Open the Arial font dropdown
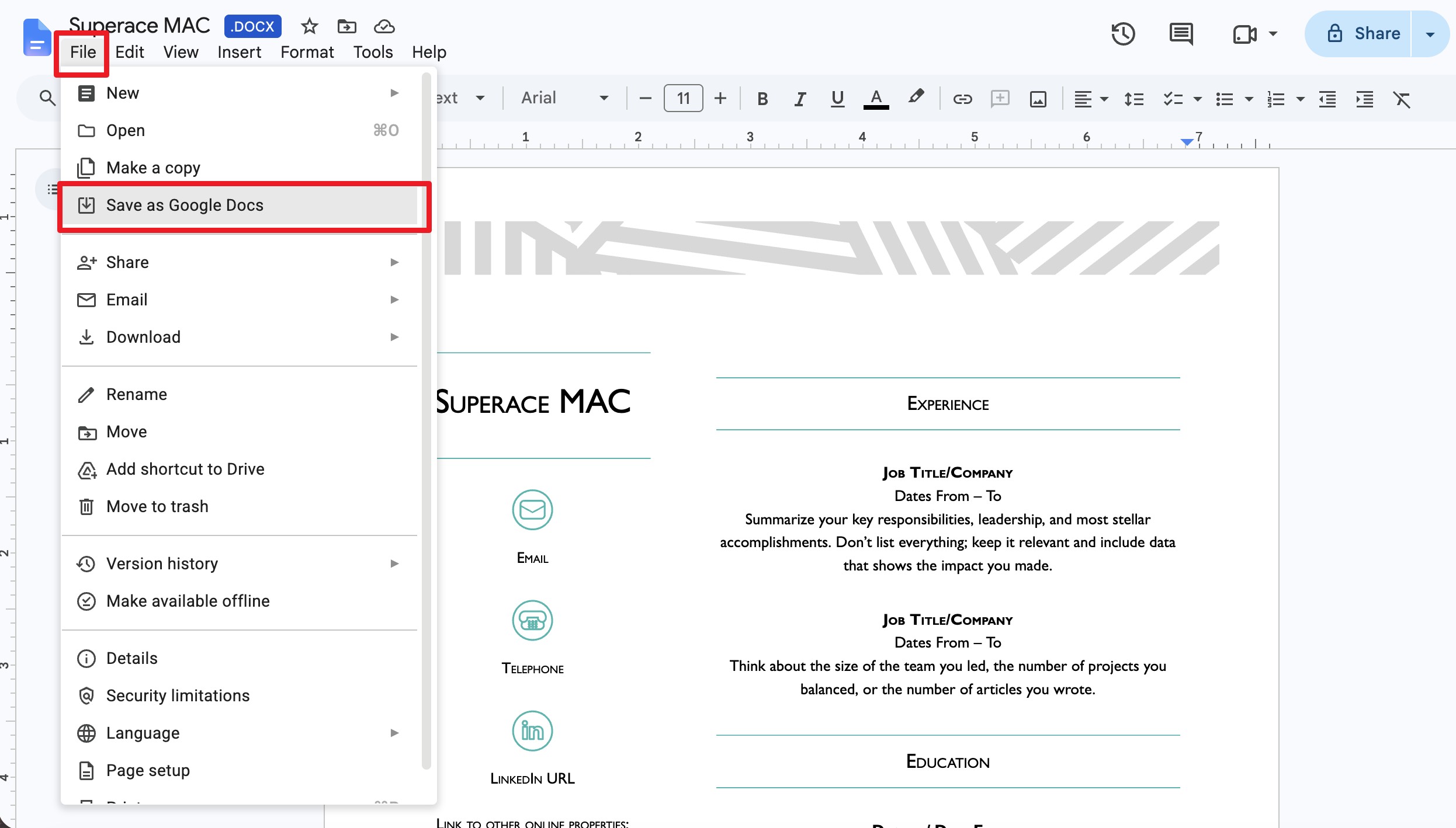Screen dimensions: 1456x828 pos(564,98)
